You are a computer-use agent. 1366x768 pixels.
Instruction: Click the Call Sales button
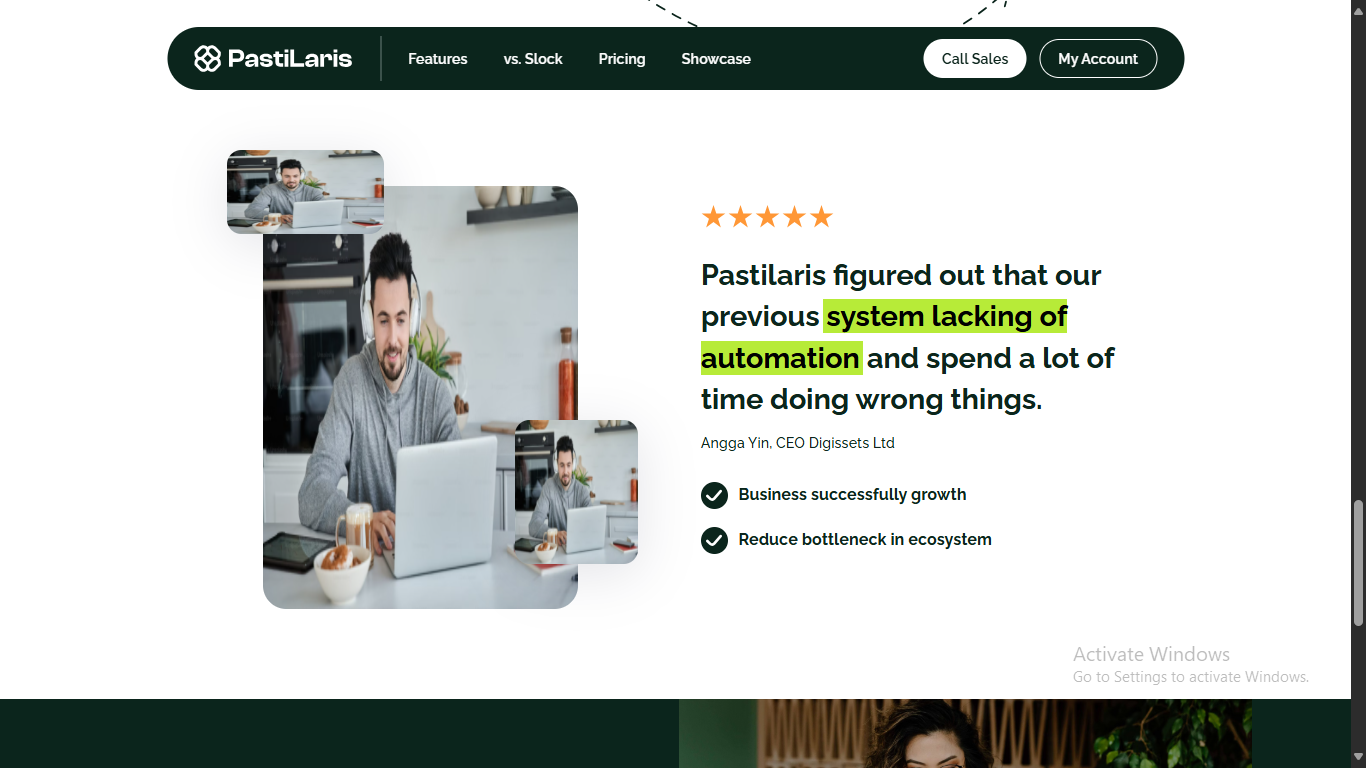[x=975, y=59]
